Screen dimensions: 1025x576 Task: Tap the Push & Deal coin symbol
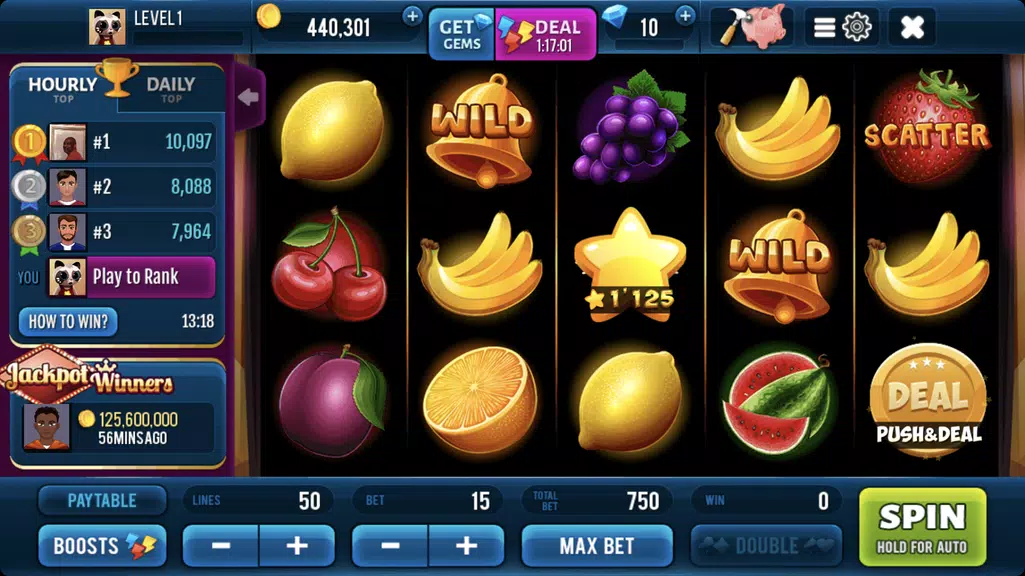point(928,399)
